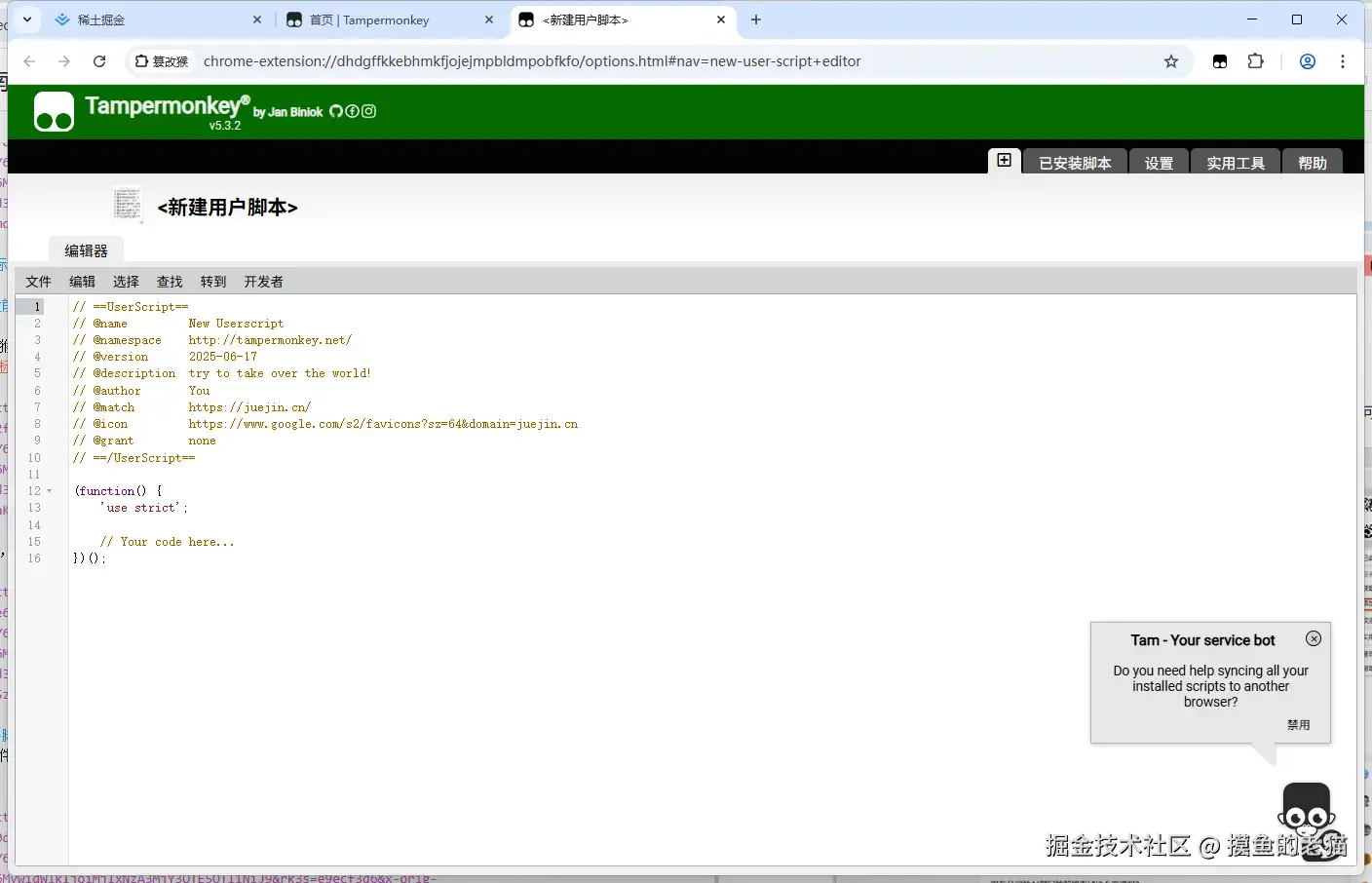Click the @grant none line
Screen dimensions: 1372x883
click(x=144, y=441)
